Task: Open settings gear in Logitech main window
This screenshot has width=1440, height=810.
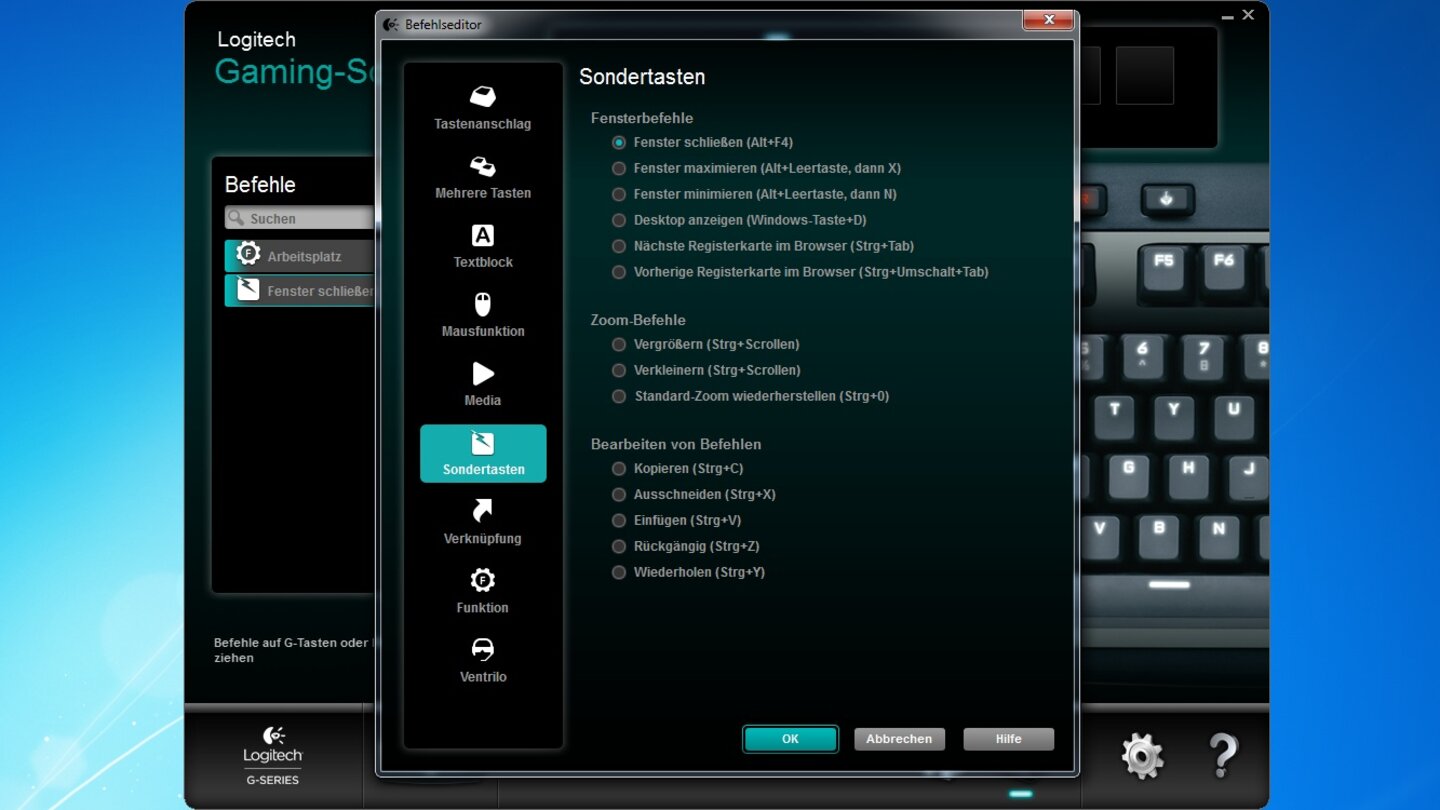Action: (x=1142, y=755)
